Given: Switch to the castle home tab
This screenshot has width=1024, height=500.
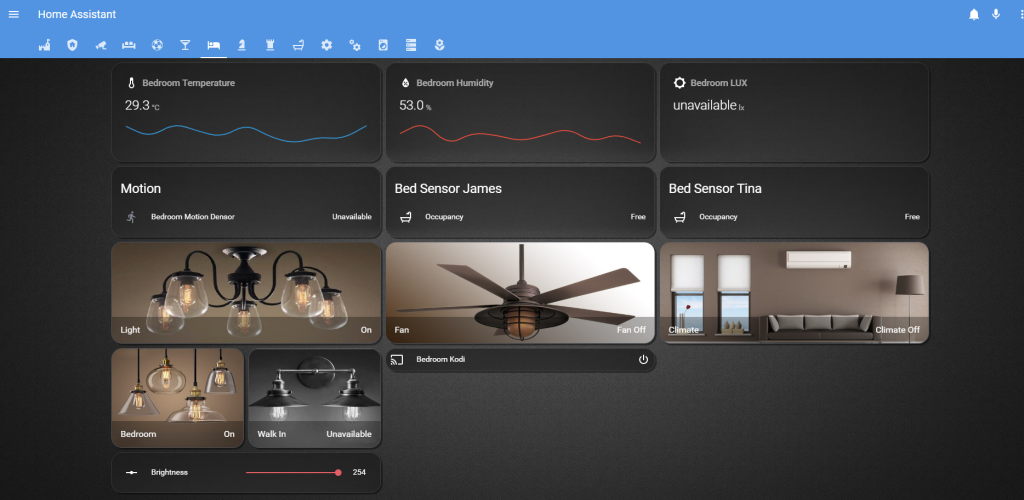Looking at the screenshot, I should [x=44, y=45].
